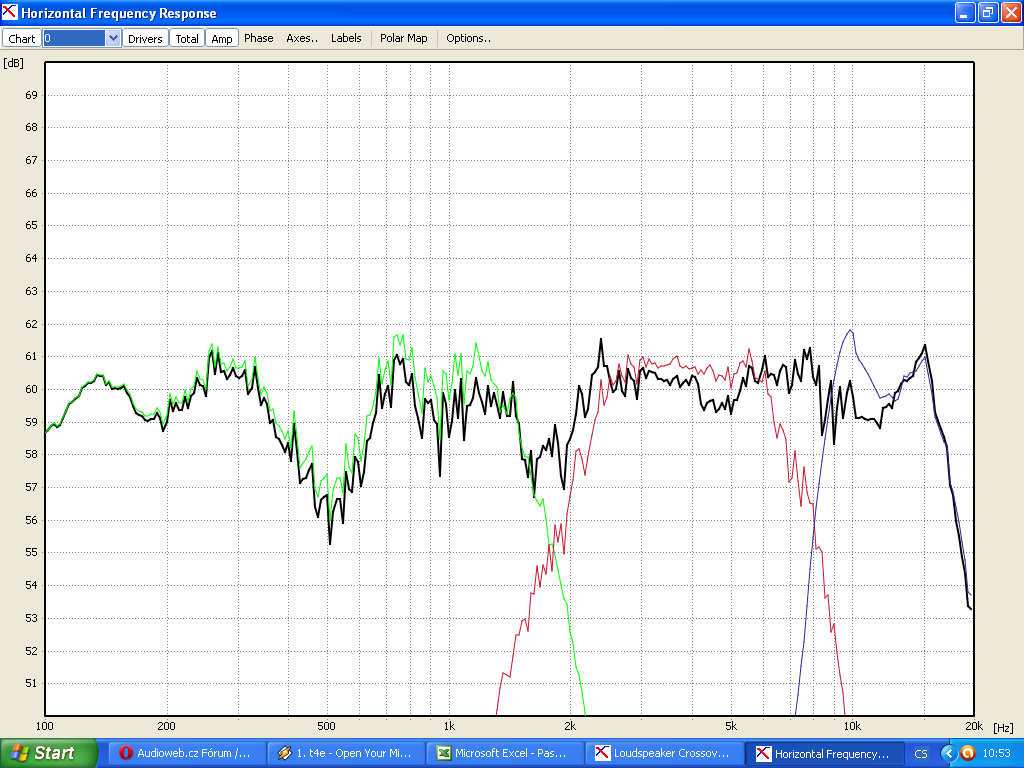1024x768 pixels.
Task: Click the orange system tray icon
Action: click(x=968, y=753)
